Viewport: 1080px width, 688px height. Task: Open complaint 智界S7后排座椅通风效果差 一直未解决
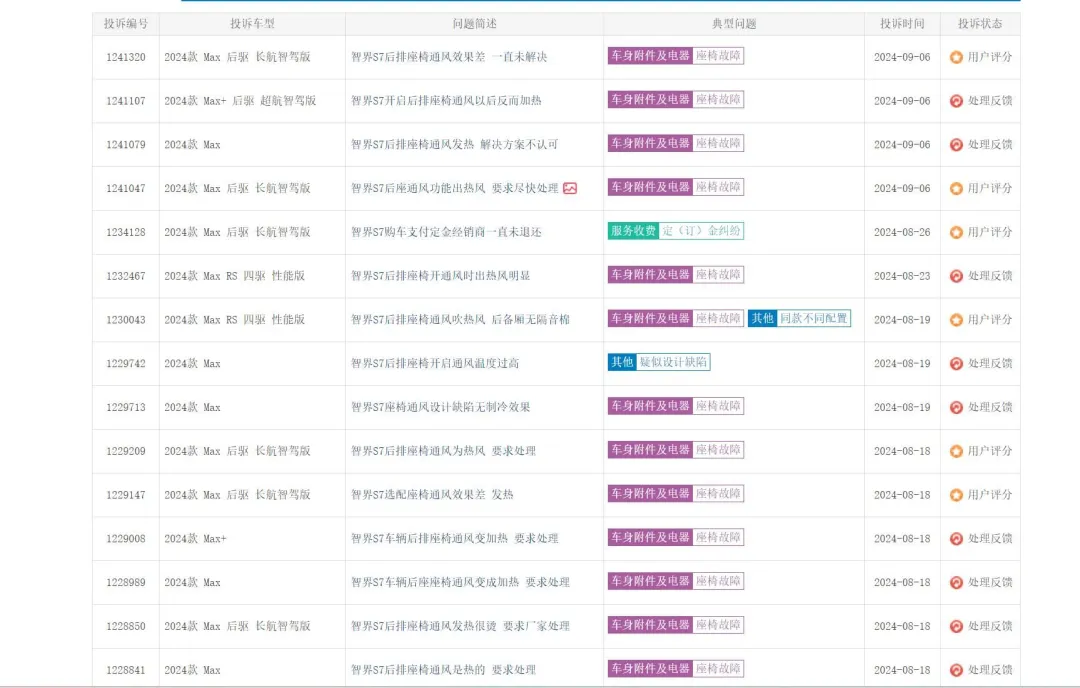pyautogui.click(x=448, y=57)
